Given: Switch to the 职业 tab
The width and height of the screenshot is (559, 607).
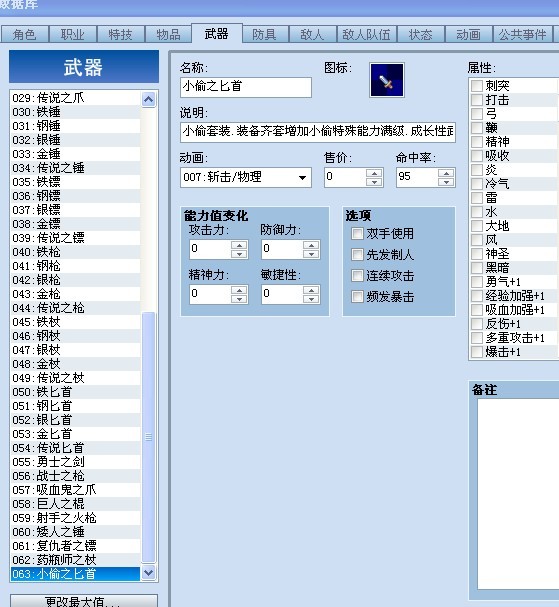Looking at the screenshot, I should point(72,34).
